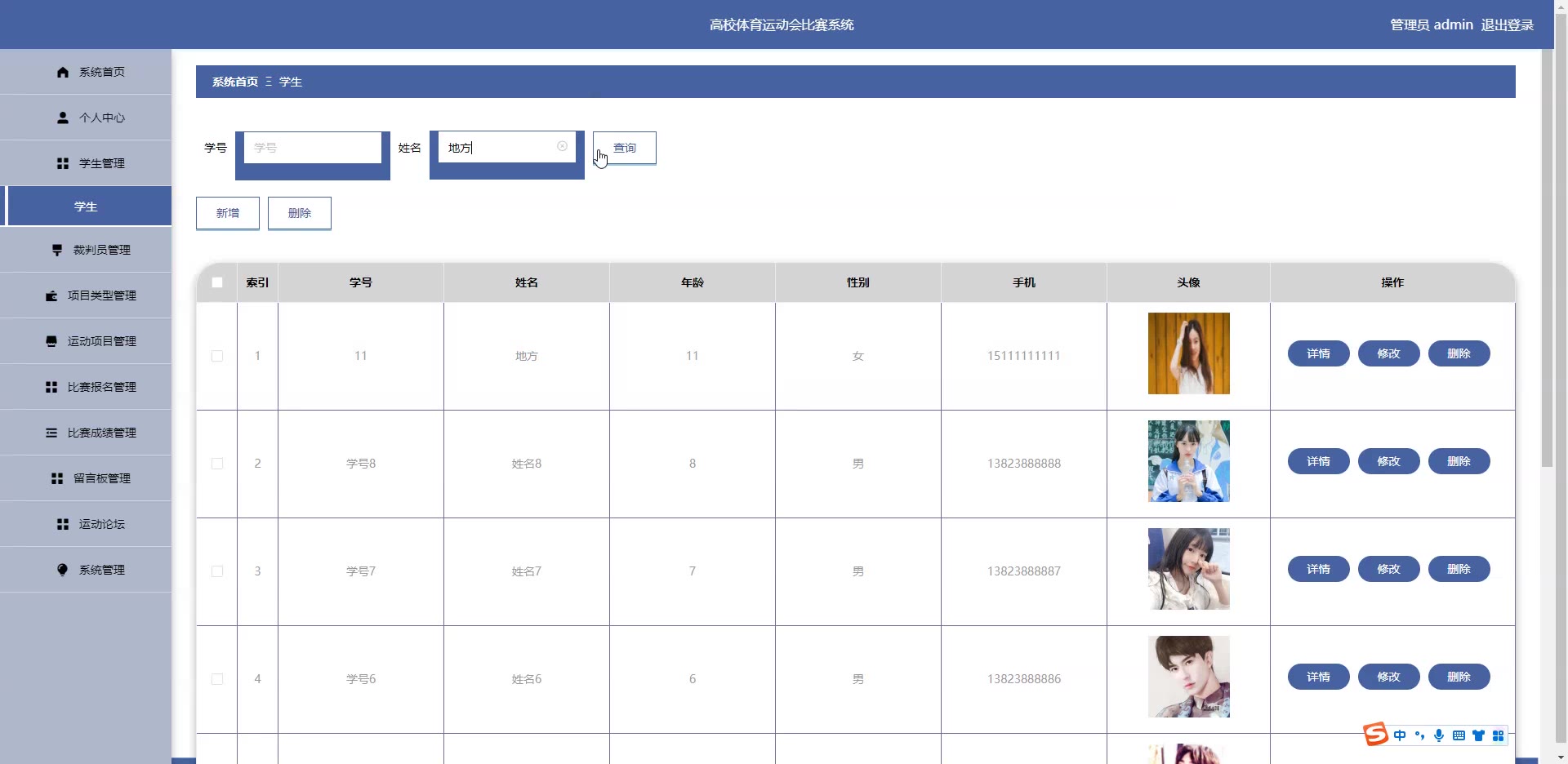
Task: Click the grid icon beside 运动论坛
Action: [63, 524]
